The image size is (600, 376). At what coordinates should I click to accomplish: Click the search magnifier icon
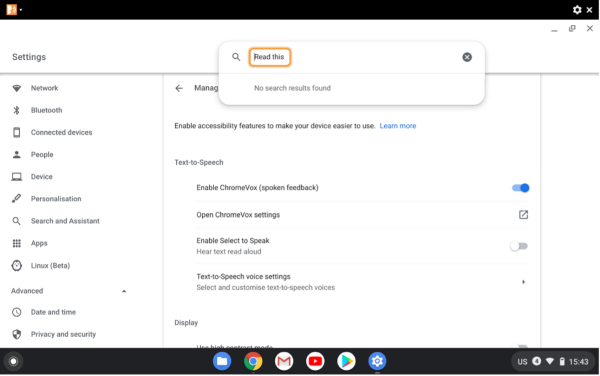click(236, 57)
